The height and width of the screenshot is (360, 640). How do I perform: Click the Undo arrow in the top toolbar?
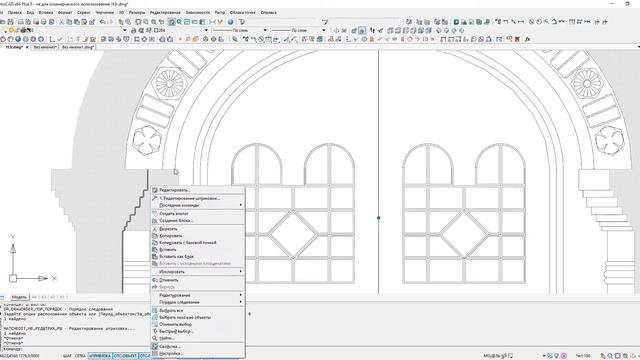point(102,22)
